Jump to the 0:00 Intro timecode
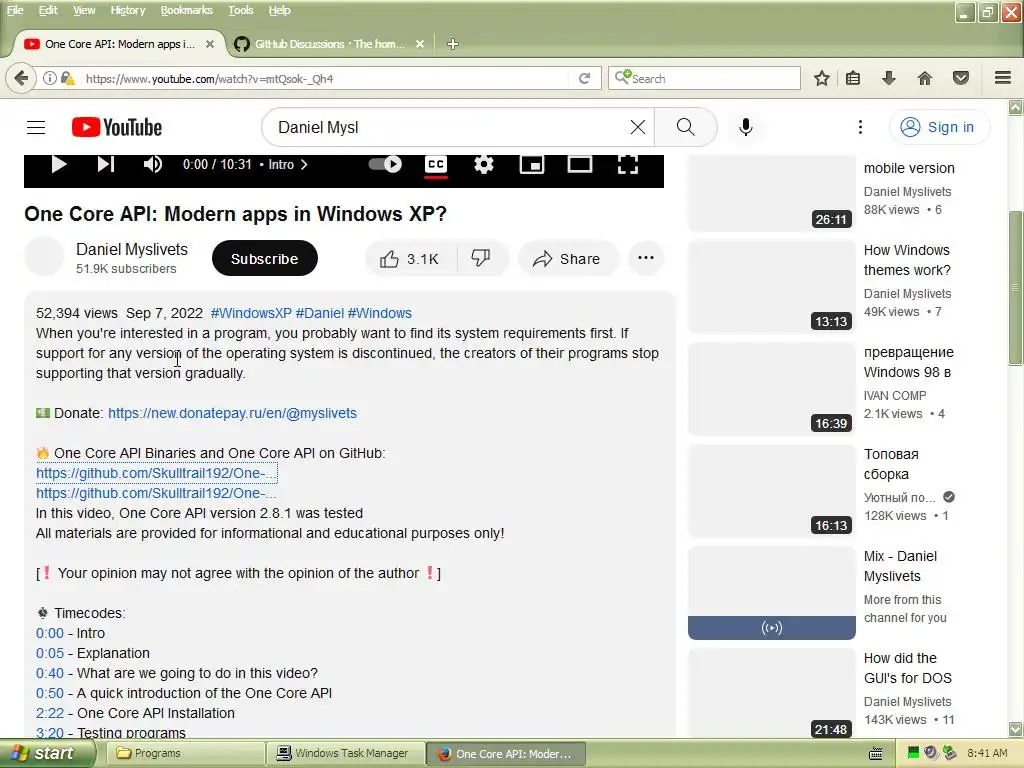 (x=50, y=633)
